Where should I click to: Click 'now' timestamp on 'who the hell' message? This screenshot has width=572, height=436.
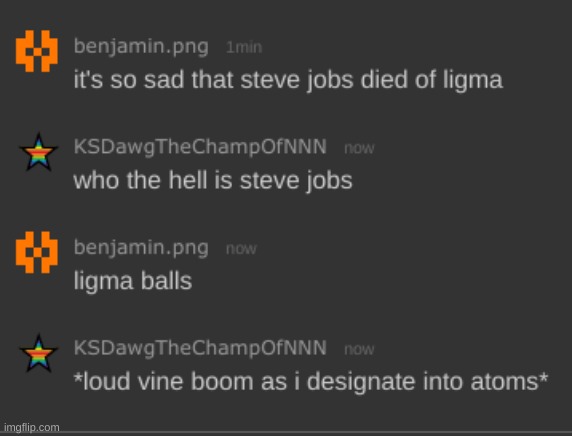point(359,148)
